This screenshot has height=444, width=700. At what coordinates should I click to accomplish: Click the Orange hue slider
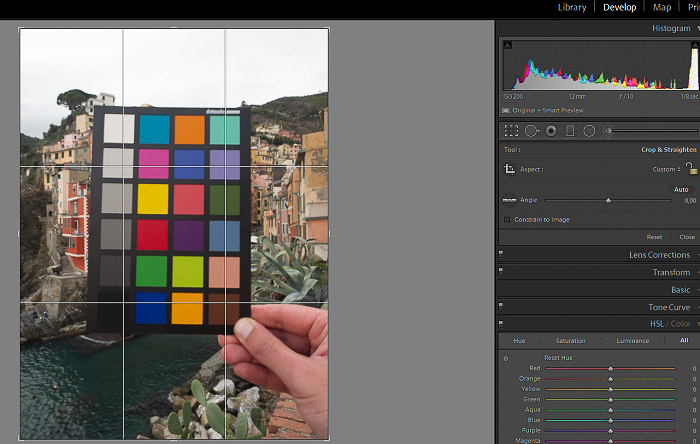pos(610,379)
